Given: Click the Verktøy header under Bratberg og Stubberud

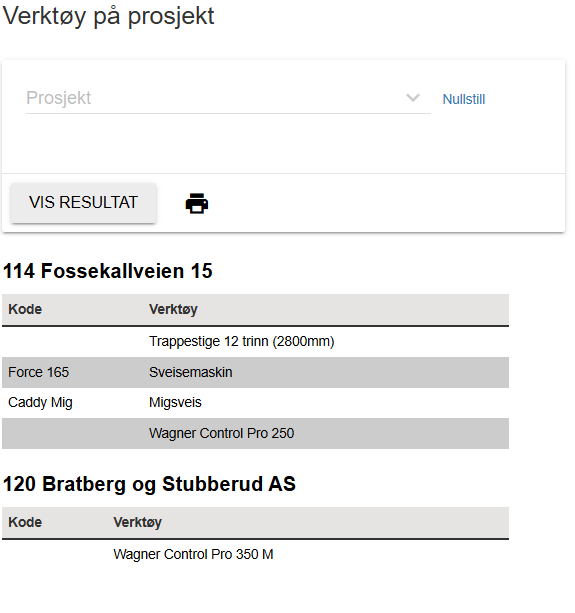Looking at the screenshot, I should pyautogui.click(x=138, y=522).
